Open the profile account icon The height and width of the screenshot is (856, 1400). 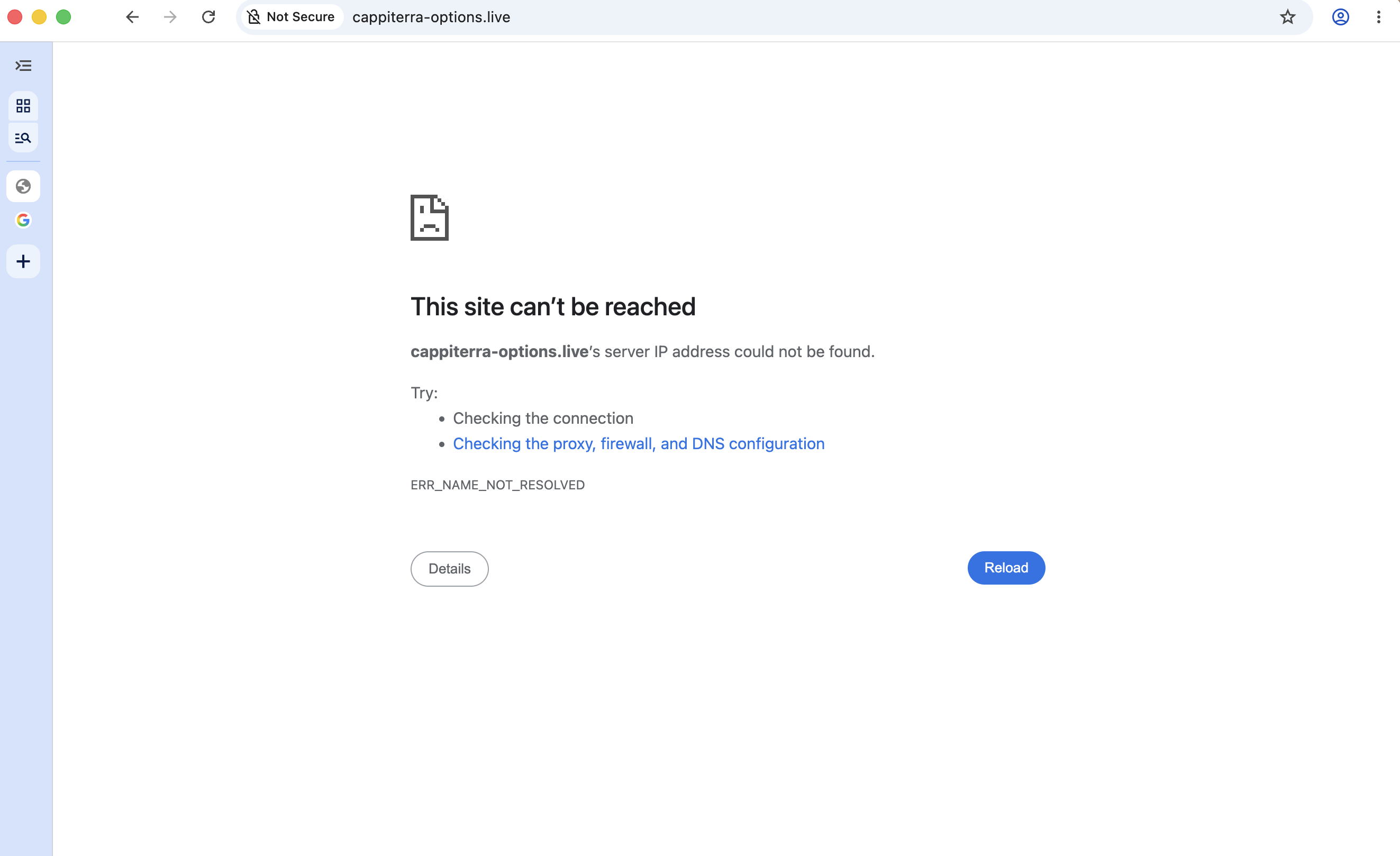(1340, 17)
